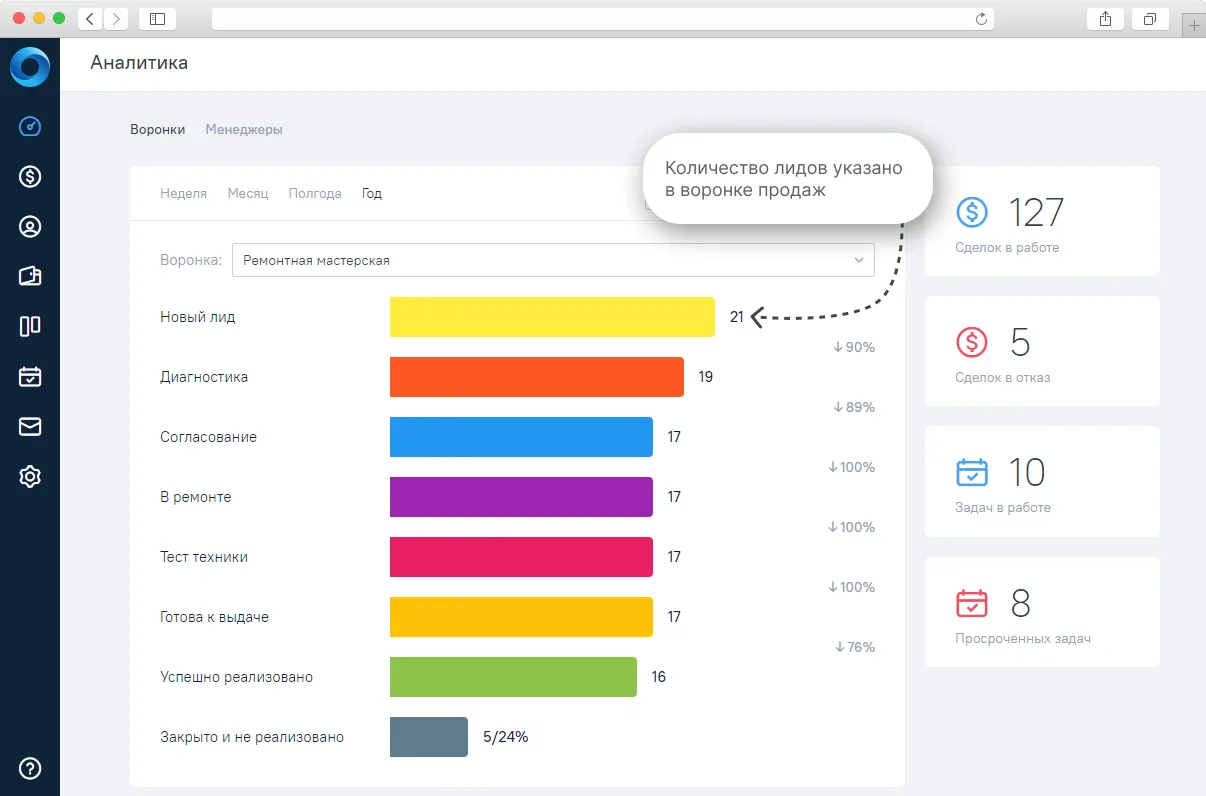Screen dimensions: 1206x796
Task: Click the browser share icon
Action: (x=1105, y=18)
